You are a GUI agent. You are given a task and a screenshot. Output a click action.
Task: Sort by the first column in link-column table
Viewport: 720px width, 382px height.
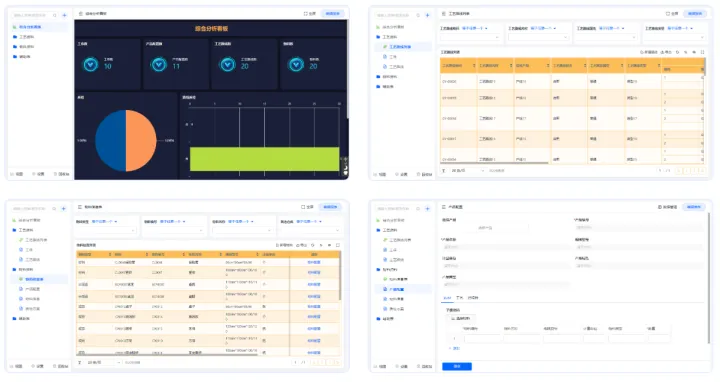tap(110, 254)
